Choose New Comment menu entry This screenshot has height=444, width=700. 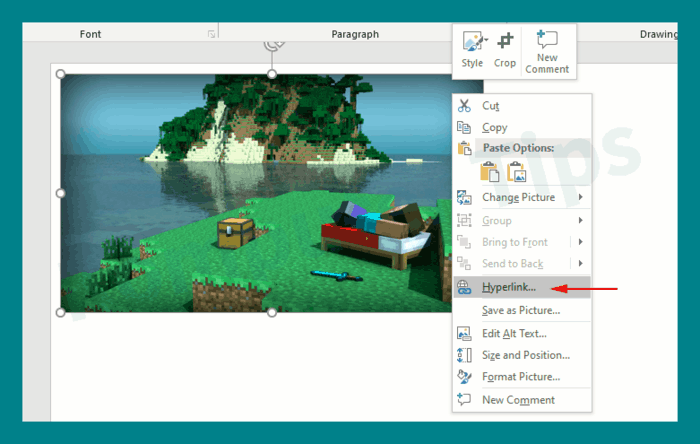pyautogui.click(x=522, y=400)
